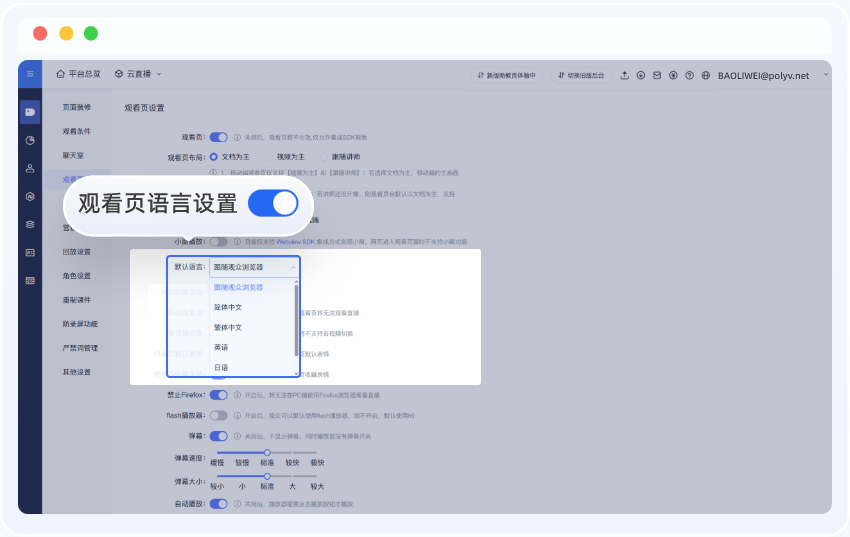Disable the 禁止Firefox toggle
Screen dimensions: 850x537
218,395
